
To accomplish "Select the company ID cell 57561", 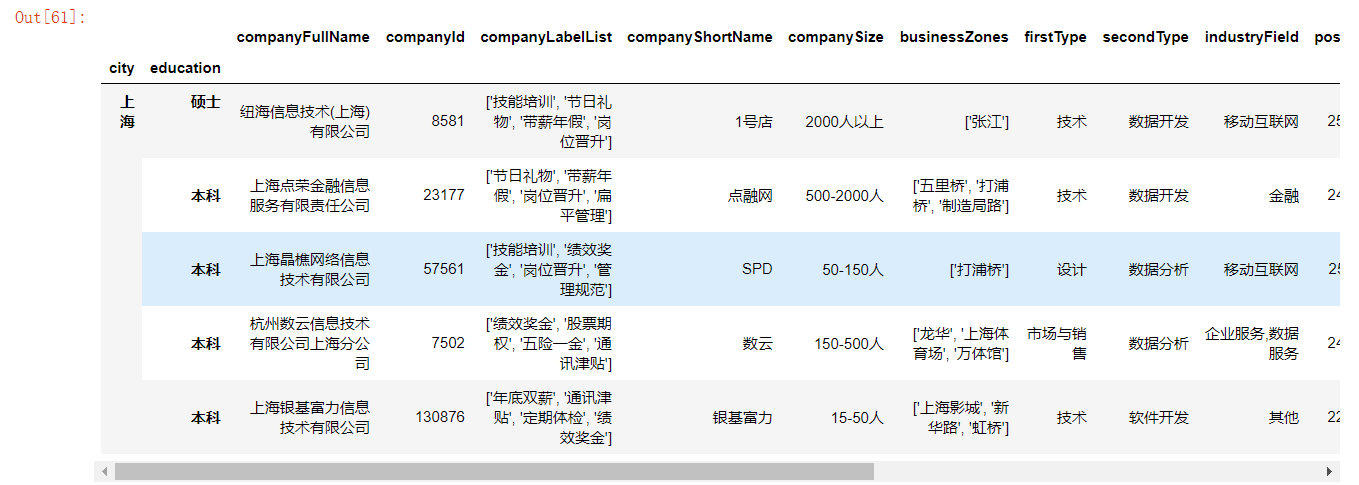I will tap(444, 270).
